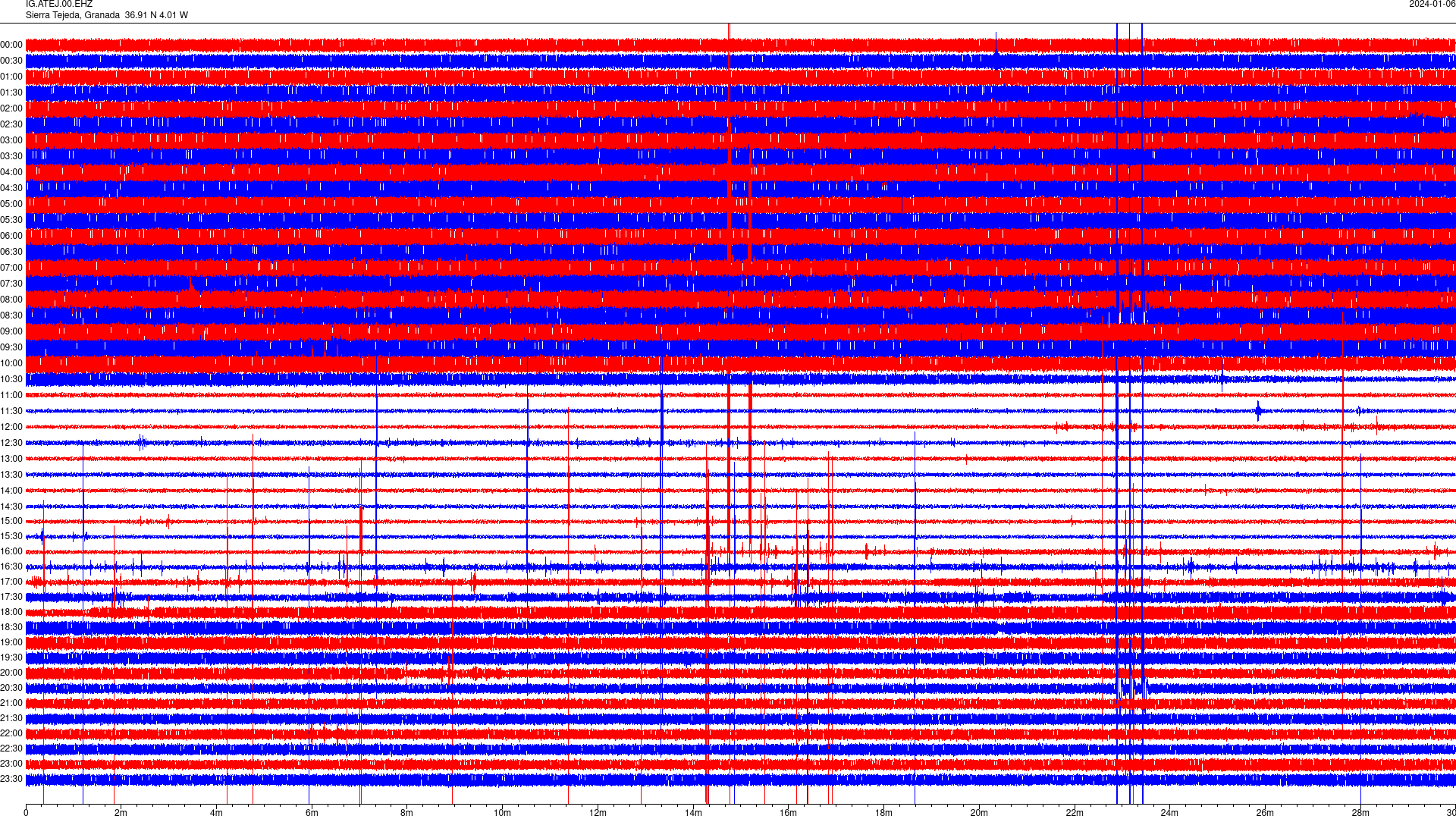
Task: Select the 19:00 time row label
Action: click(x=11, y=642)
